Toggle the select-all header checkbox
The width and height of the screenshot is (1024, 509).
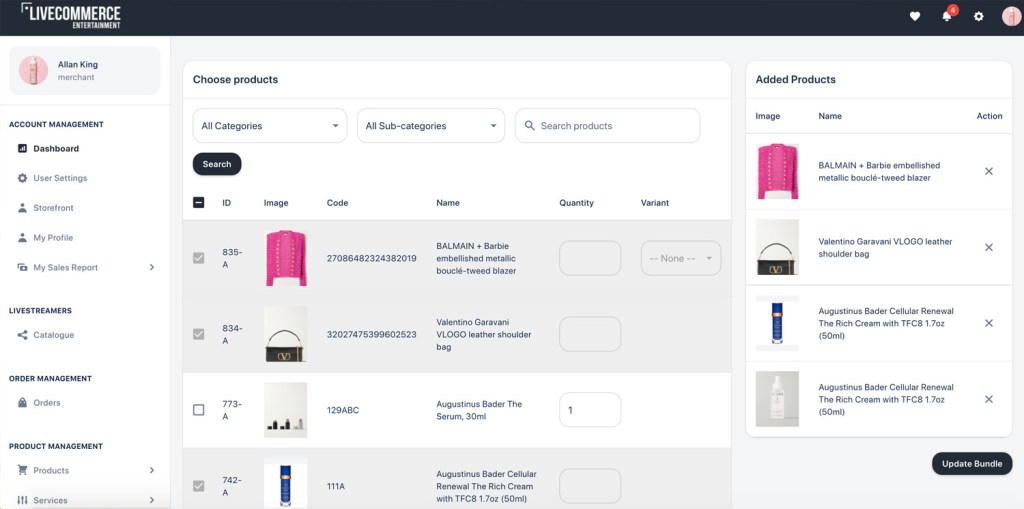pos(198,203)
